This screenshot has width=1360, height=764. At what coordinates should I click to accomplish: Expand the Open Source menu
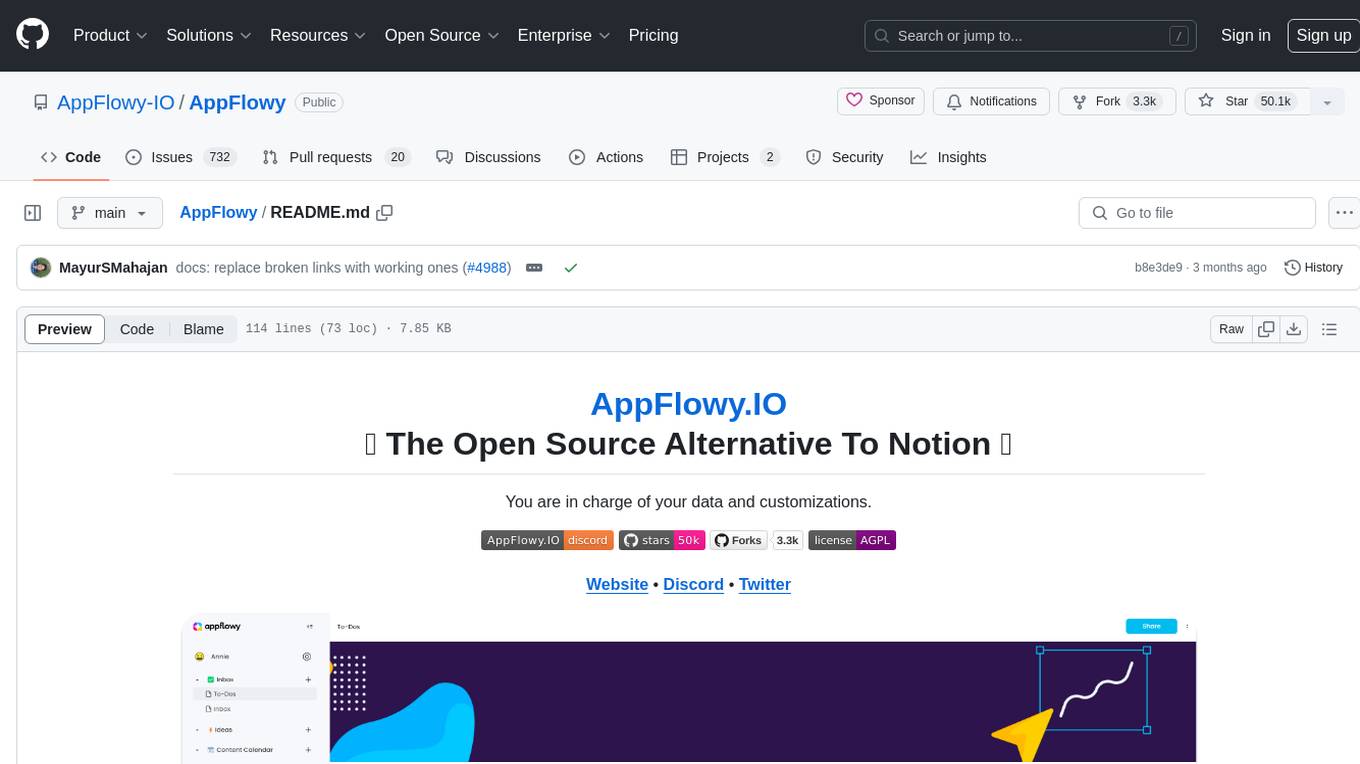(441, 35)
